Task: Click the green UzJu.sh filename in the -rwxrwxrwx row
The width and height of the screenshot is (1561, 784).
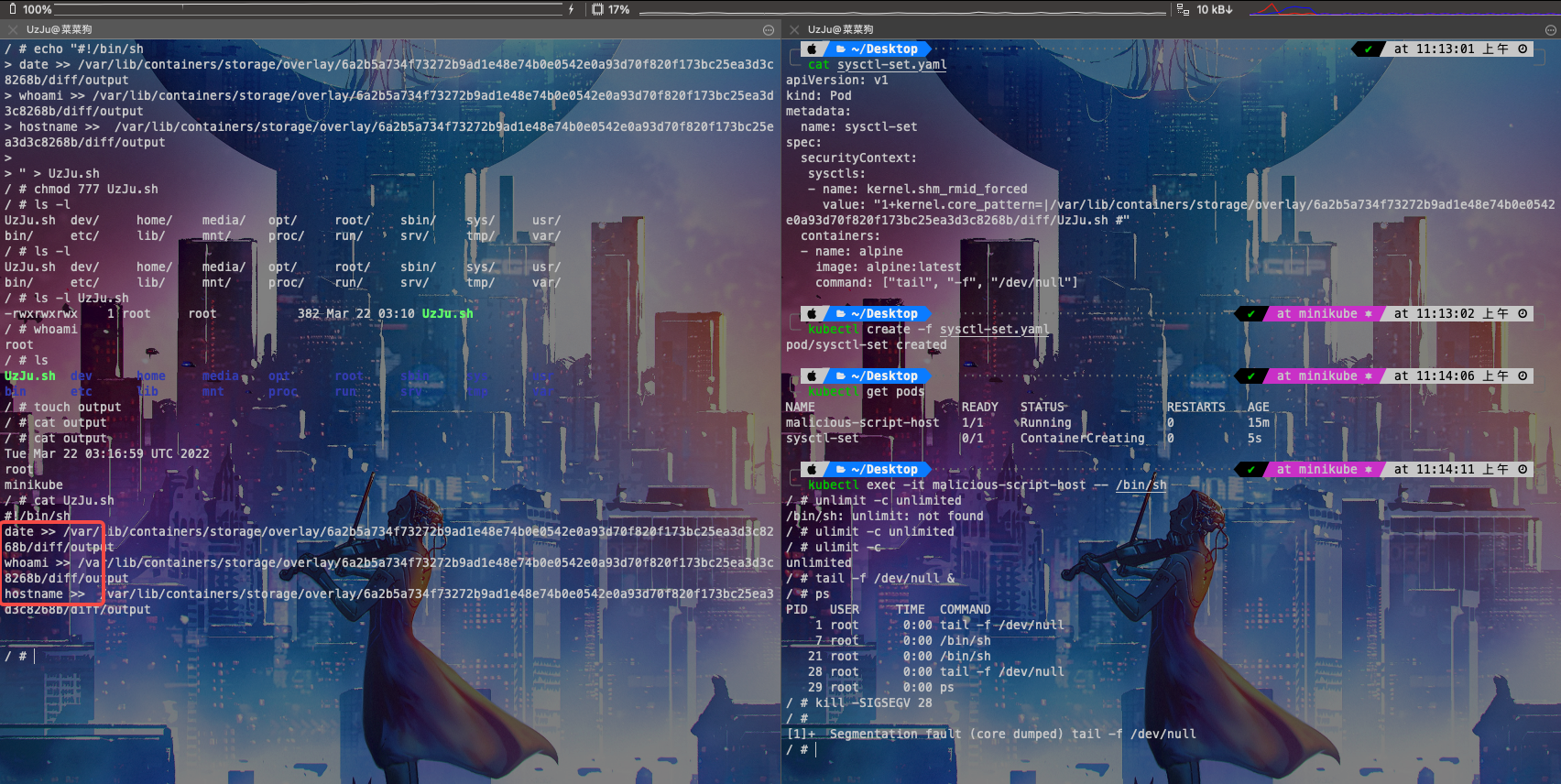Action: pyautogui.click(x=448, y=313)
